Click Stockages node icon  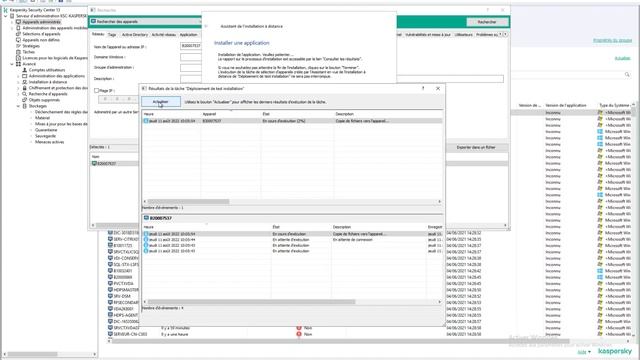24,106
